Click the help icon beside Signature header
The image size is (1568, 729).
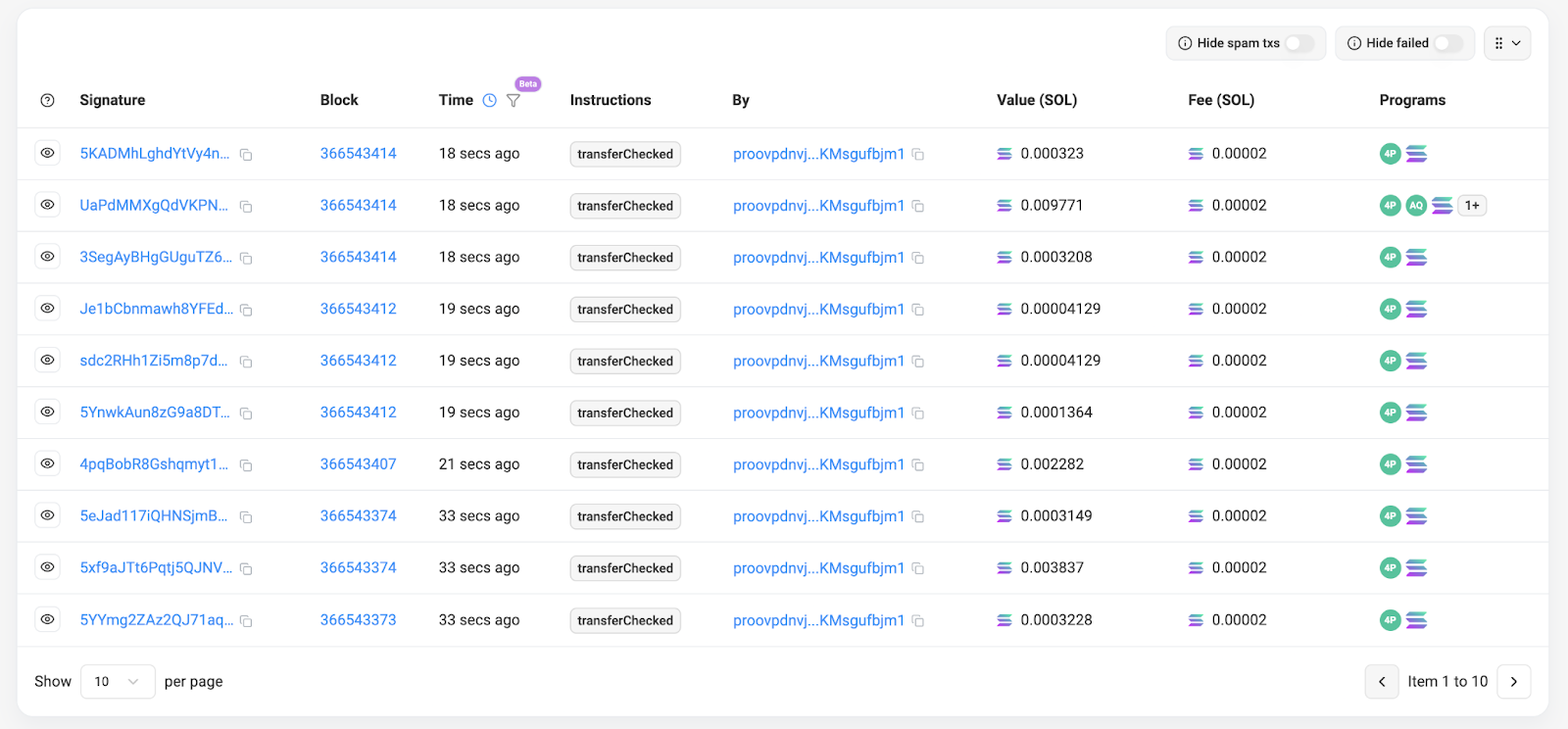point(47,100)
